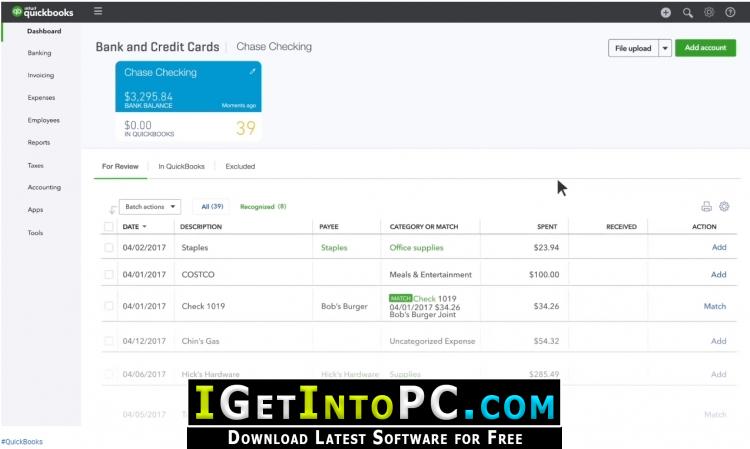Image resolution: width=750 pixels, height=449 pixels.
Task: Select the Chase Checking account card
Action: point(188,100)
